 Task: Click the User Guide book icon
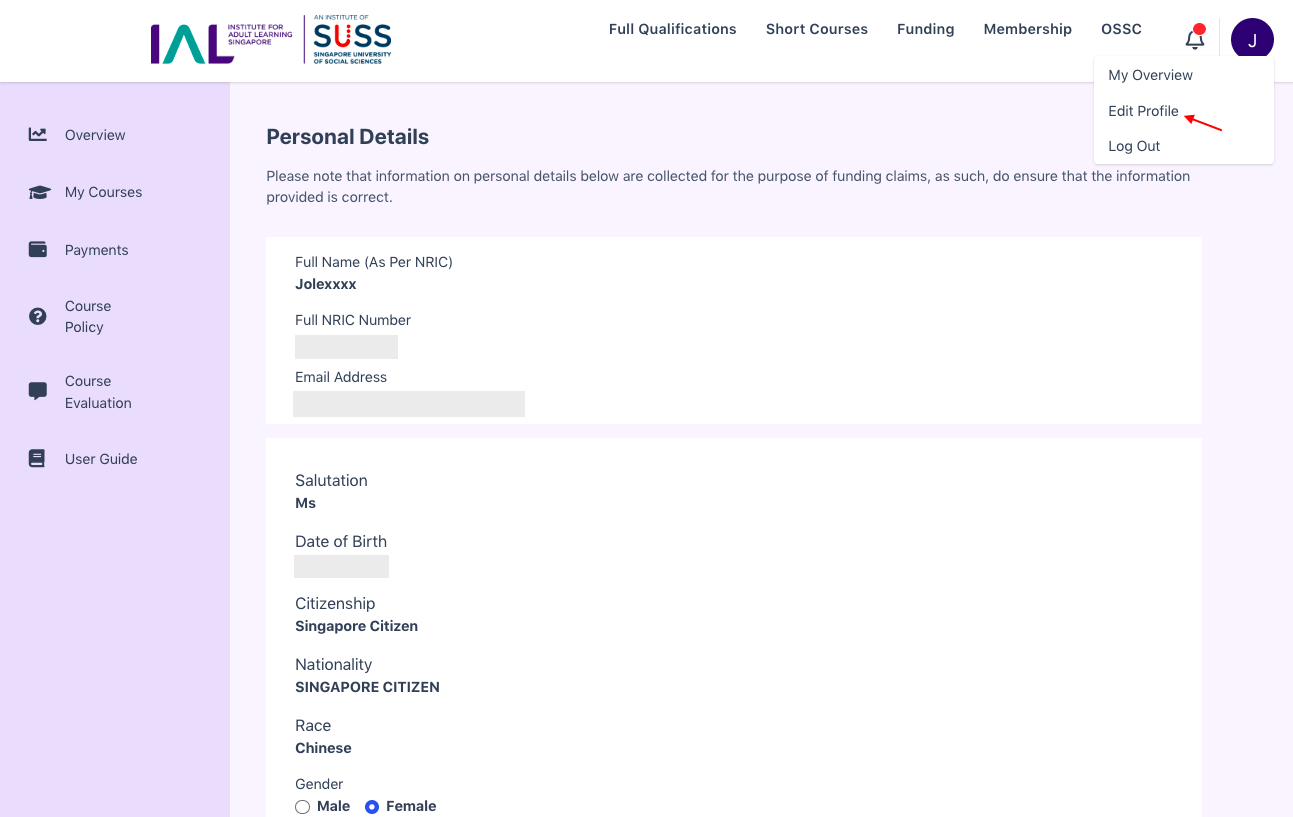pyautogui.click(x=37, y=459)
